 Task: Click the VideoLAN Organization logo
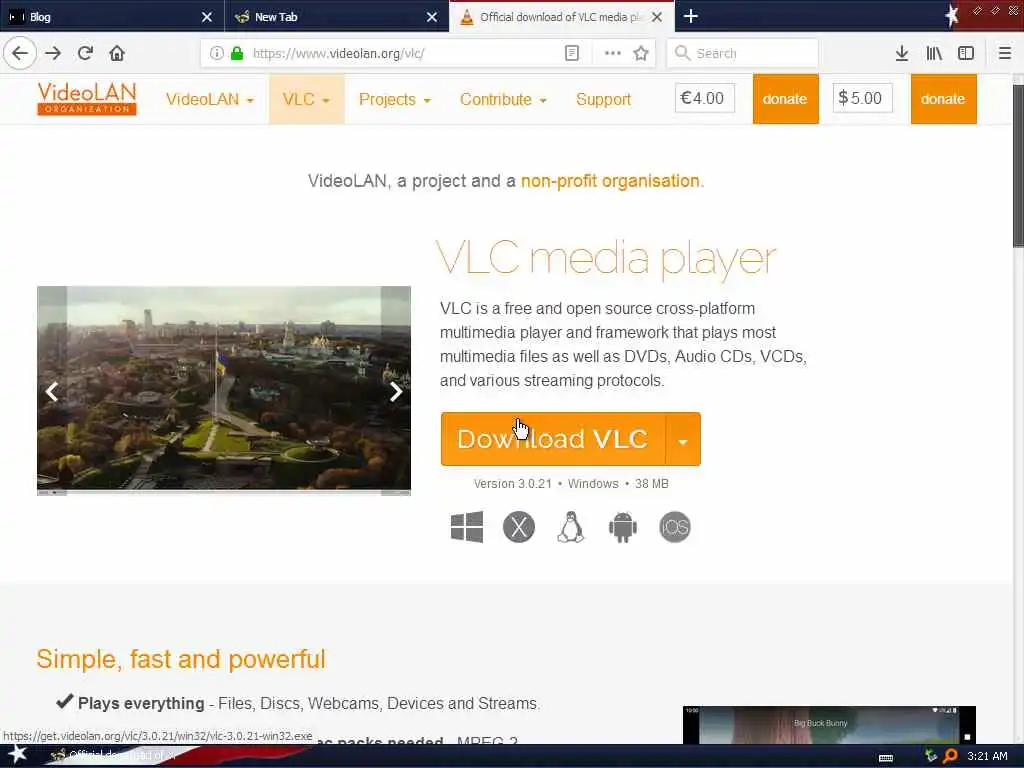tap(87, 99)
